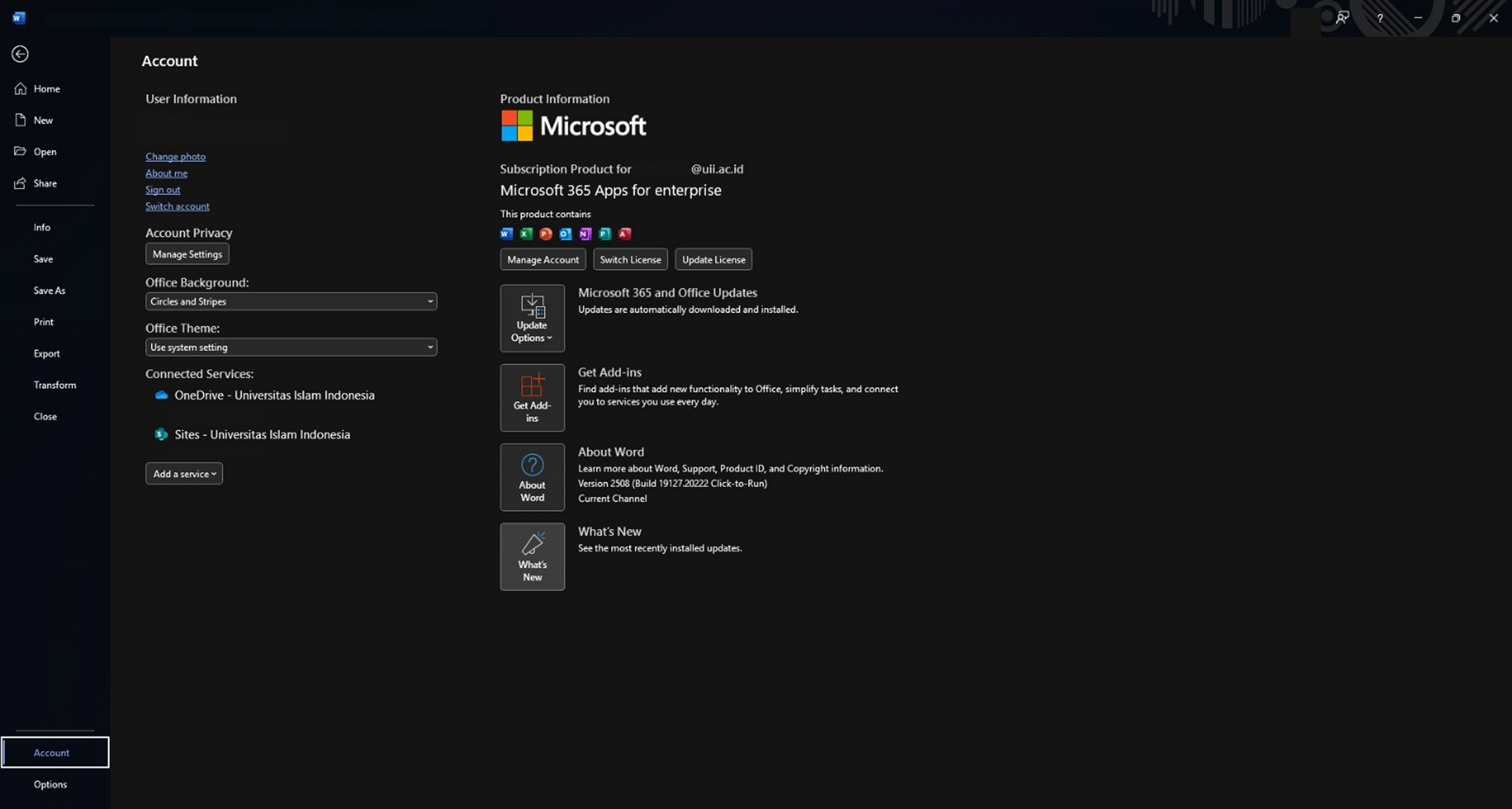The width and height of the screenshot is (1512, 809).
Task: Click the Switch account link
Action: (x=177, y=206)
